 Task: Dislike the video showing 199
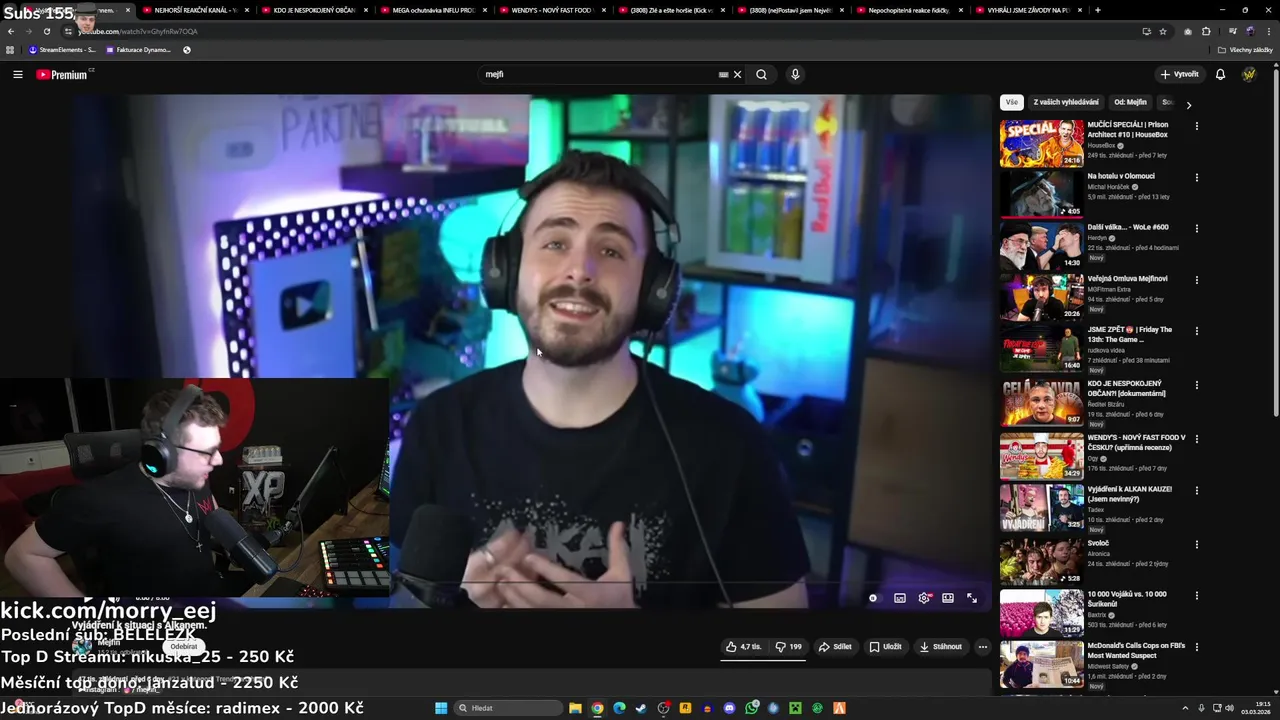(x=789, y=646)
